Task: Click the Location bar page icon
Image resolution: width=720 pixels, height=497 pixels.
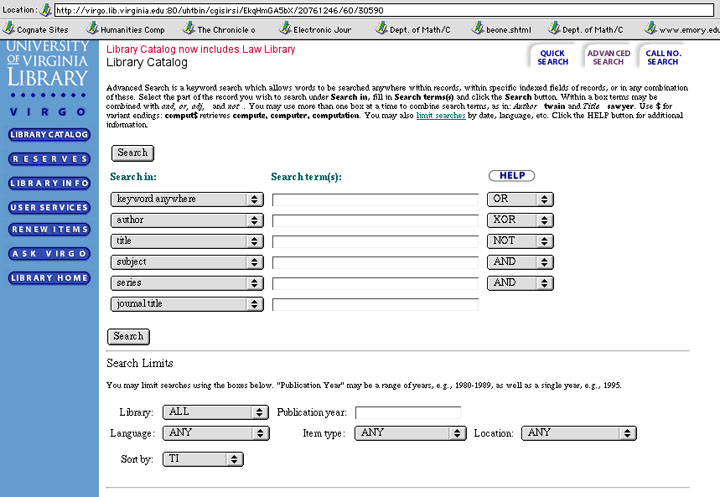Action: [x=45, y=10]
